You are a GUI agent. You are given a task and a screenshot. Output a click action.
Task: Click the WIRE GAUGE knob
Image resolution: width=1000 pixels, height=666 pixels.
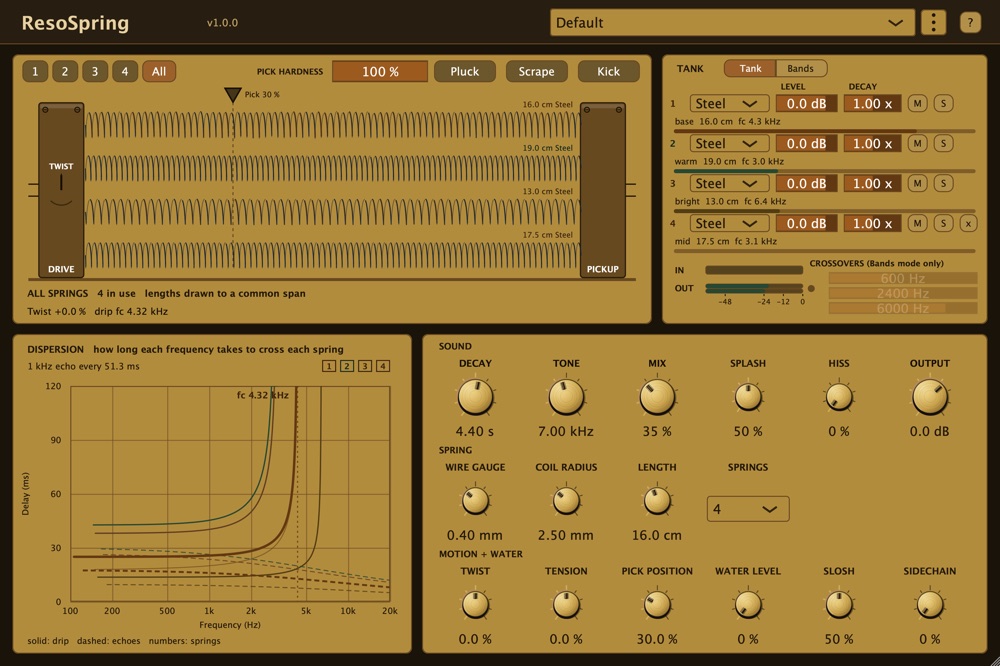click(475, 501)
